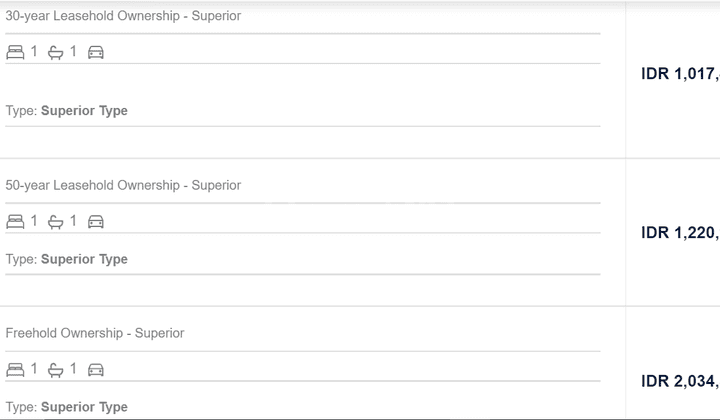Open Freehold Ownership - Superior title
This screenshot has width=720, height=420.
(95, 333)
